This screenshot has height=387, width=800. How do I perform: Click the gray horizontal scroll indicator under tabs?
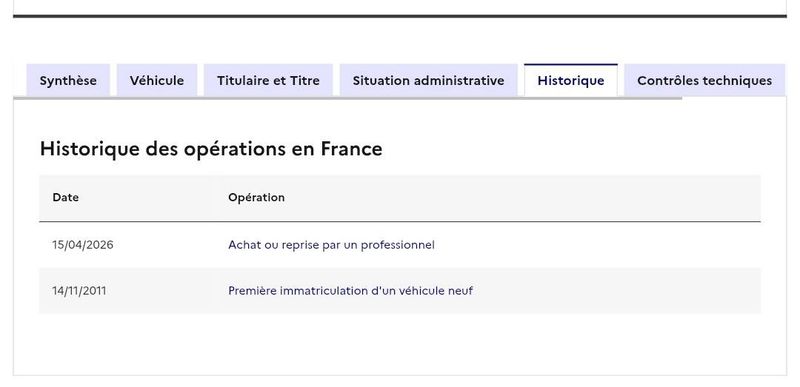coord(347,98)
